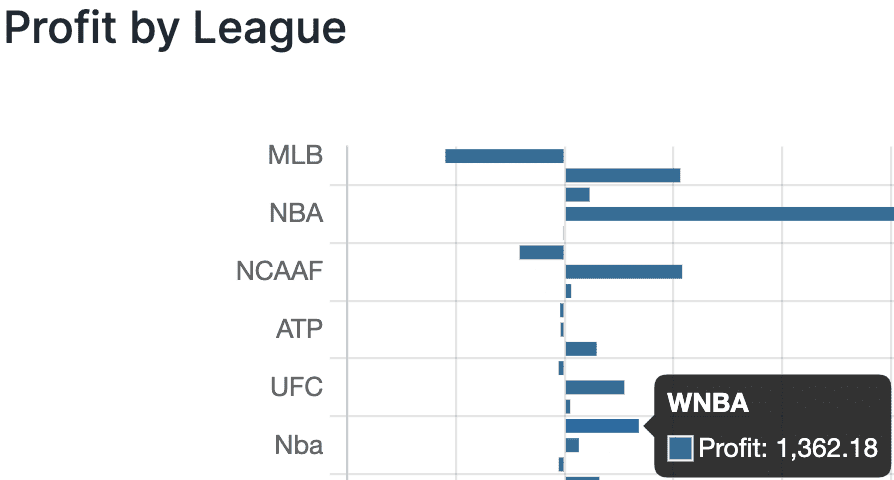This screenshot has width=894, height=480.
Task: Select the UFC axis label
Action: [x=297, y=387]
